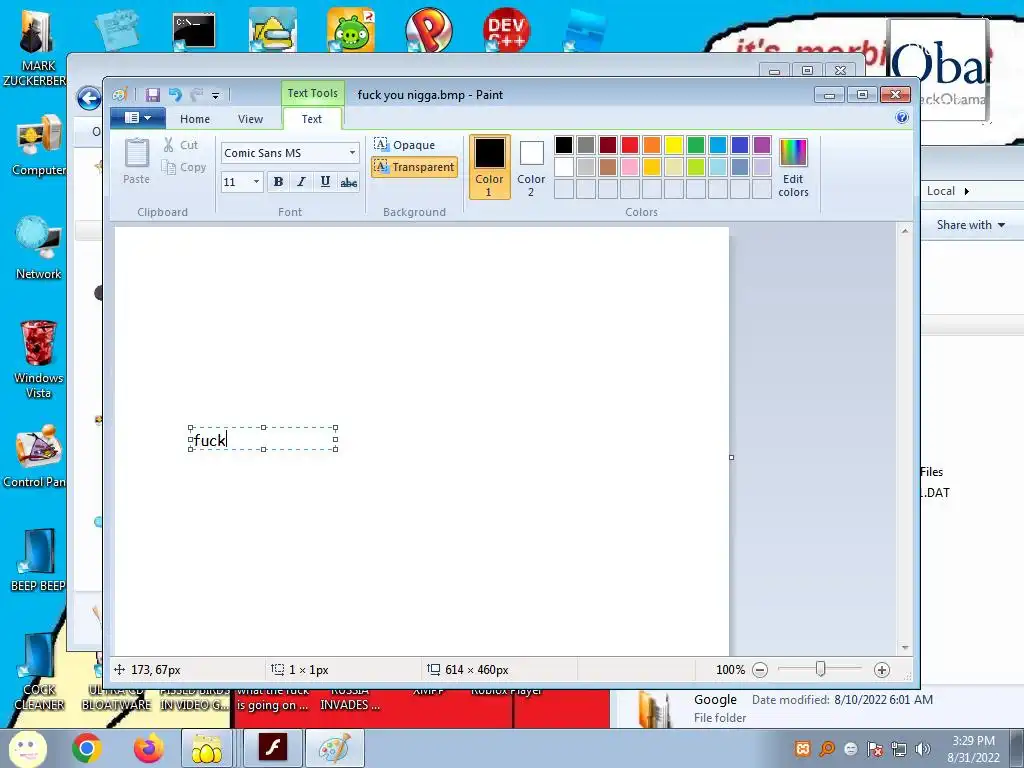Click the Save icon in Paint's quick access toolbar
The width and height of the screenshot is (1024, 768).
point(153,95)
